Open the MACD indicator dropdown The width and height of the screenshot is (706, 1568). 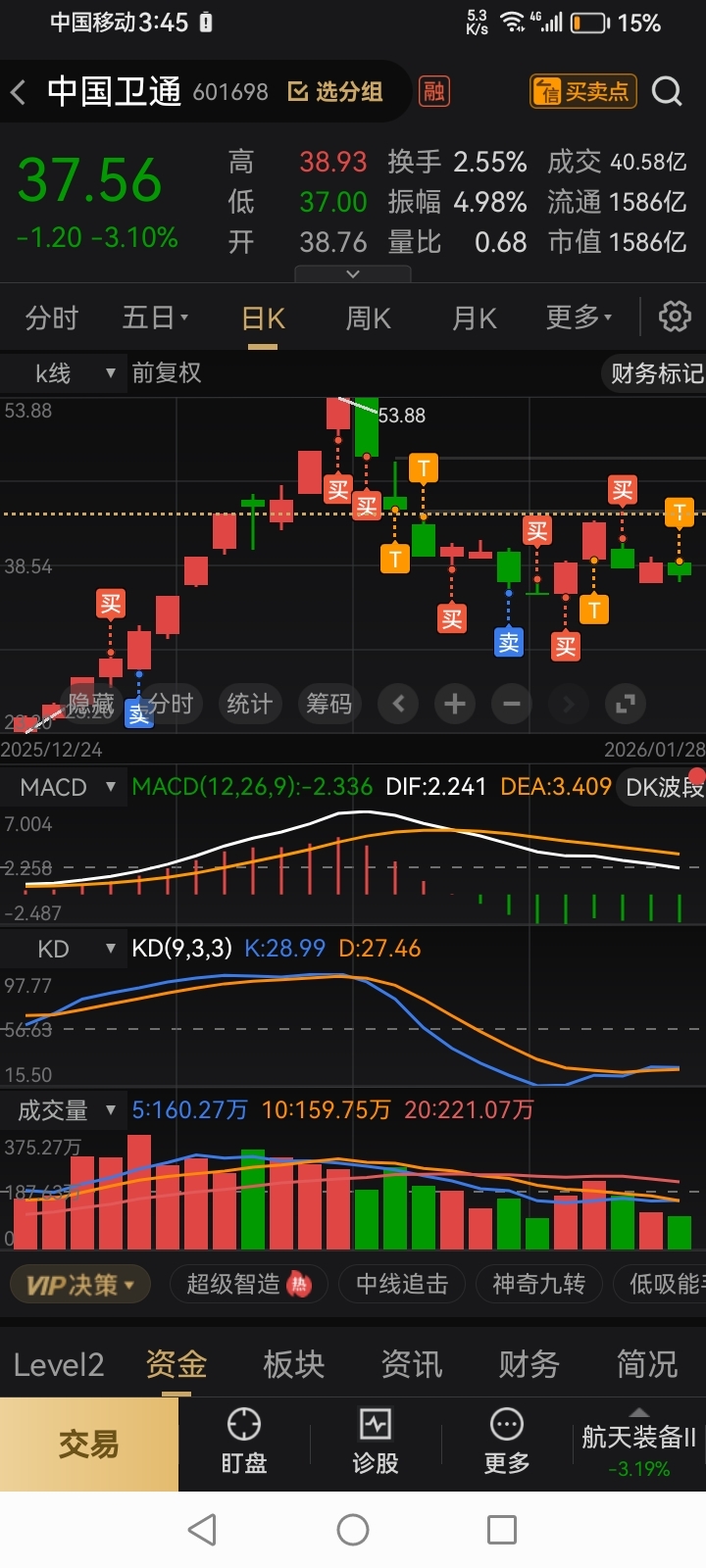click(64, 787)
